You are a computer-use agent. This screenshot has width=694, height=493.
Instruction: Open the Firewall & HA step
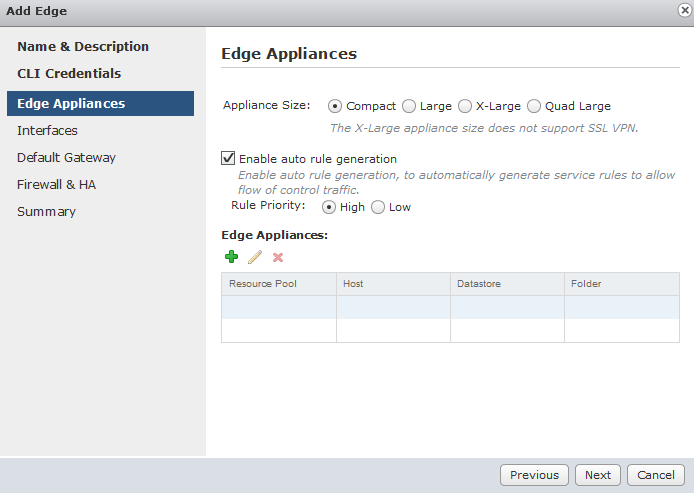click(x=57, y=185)
